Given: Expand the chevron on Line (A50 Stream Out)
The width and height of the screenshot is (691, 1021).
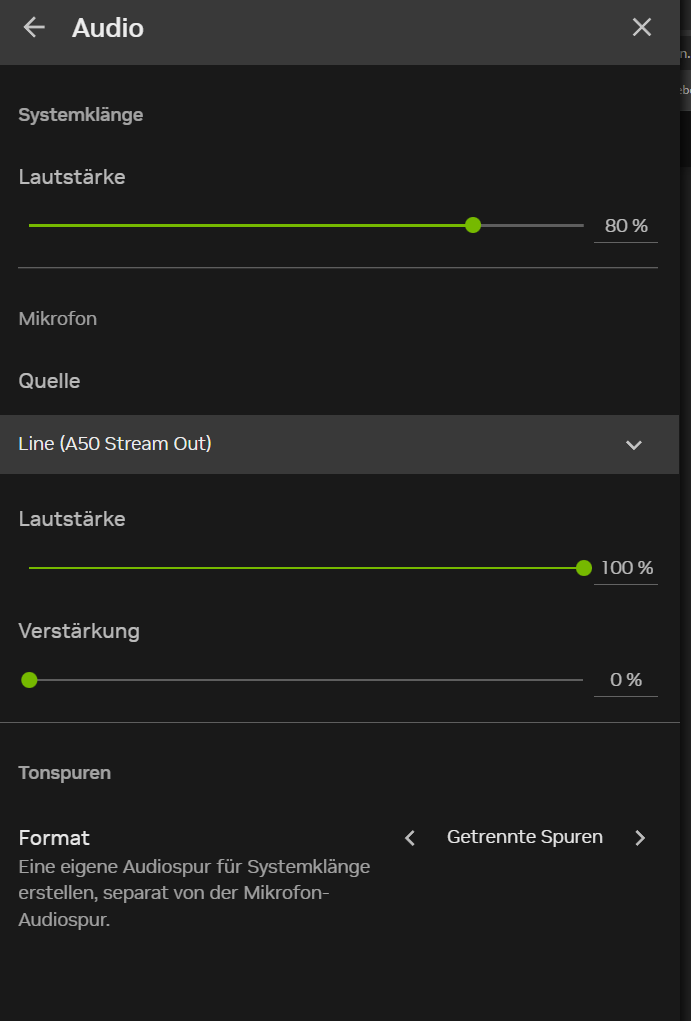Looking at the screenshot, I should pyautogui.click(x=633, y=445).
